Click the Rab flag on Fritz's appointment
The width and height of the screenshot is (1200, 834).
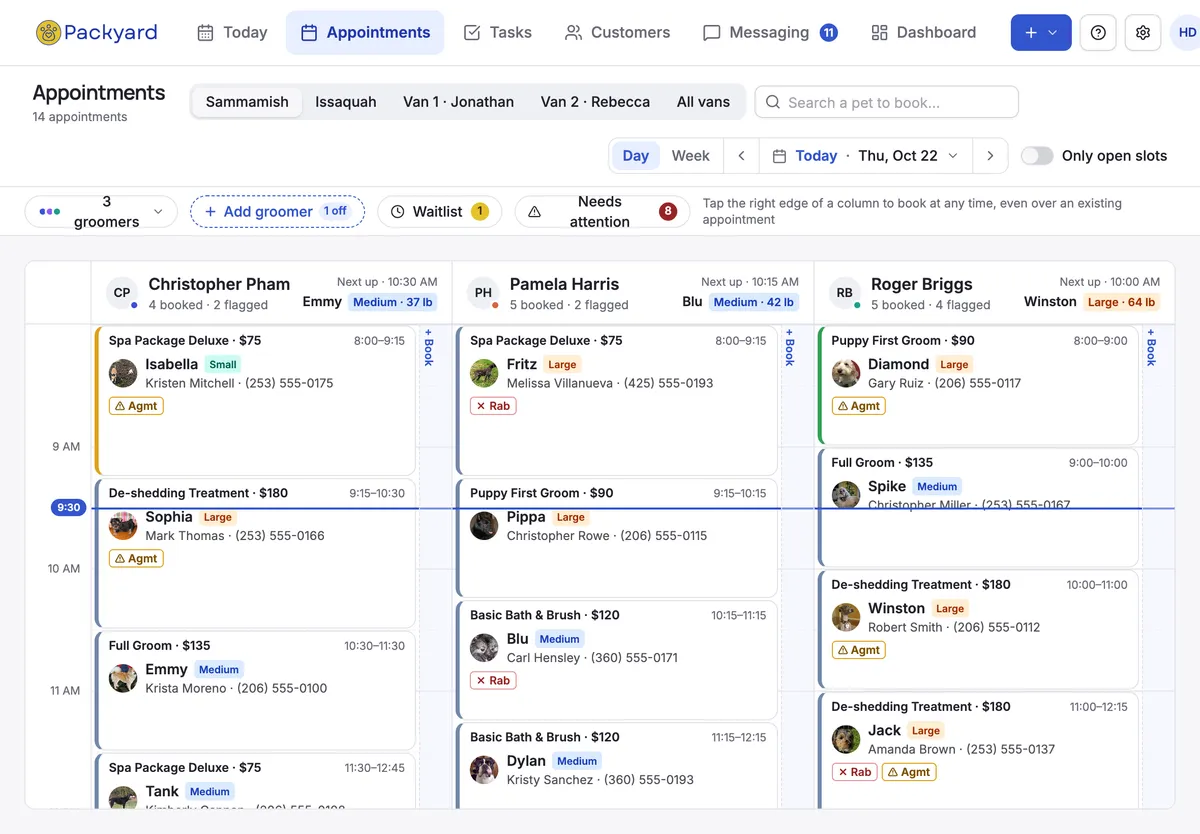click(x=493, y=406)
